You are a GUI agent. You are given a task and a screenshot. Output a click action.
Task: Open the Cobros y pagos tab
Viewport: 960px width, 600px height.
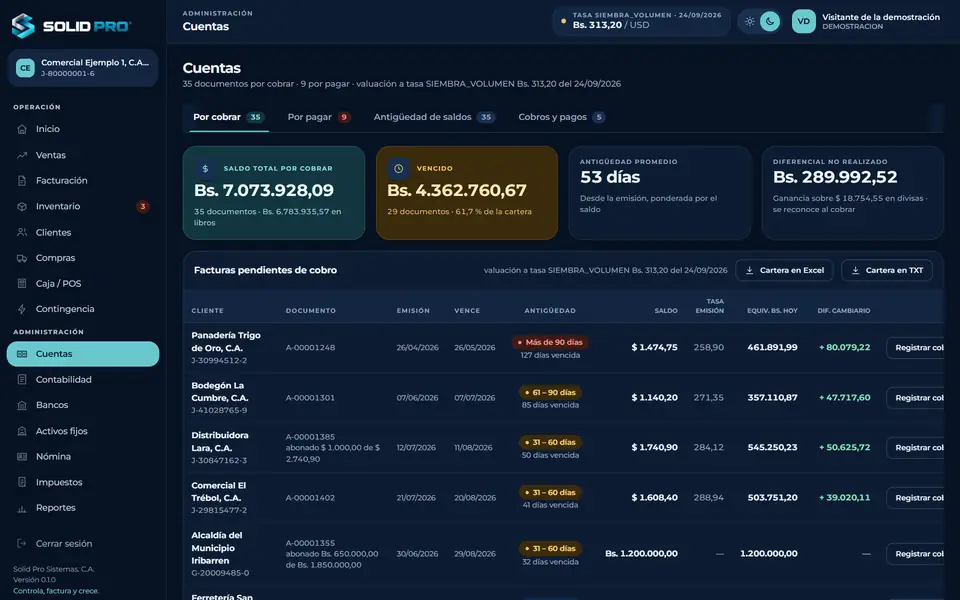pyautogui.click(x=561, y=117)
